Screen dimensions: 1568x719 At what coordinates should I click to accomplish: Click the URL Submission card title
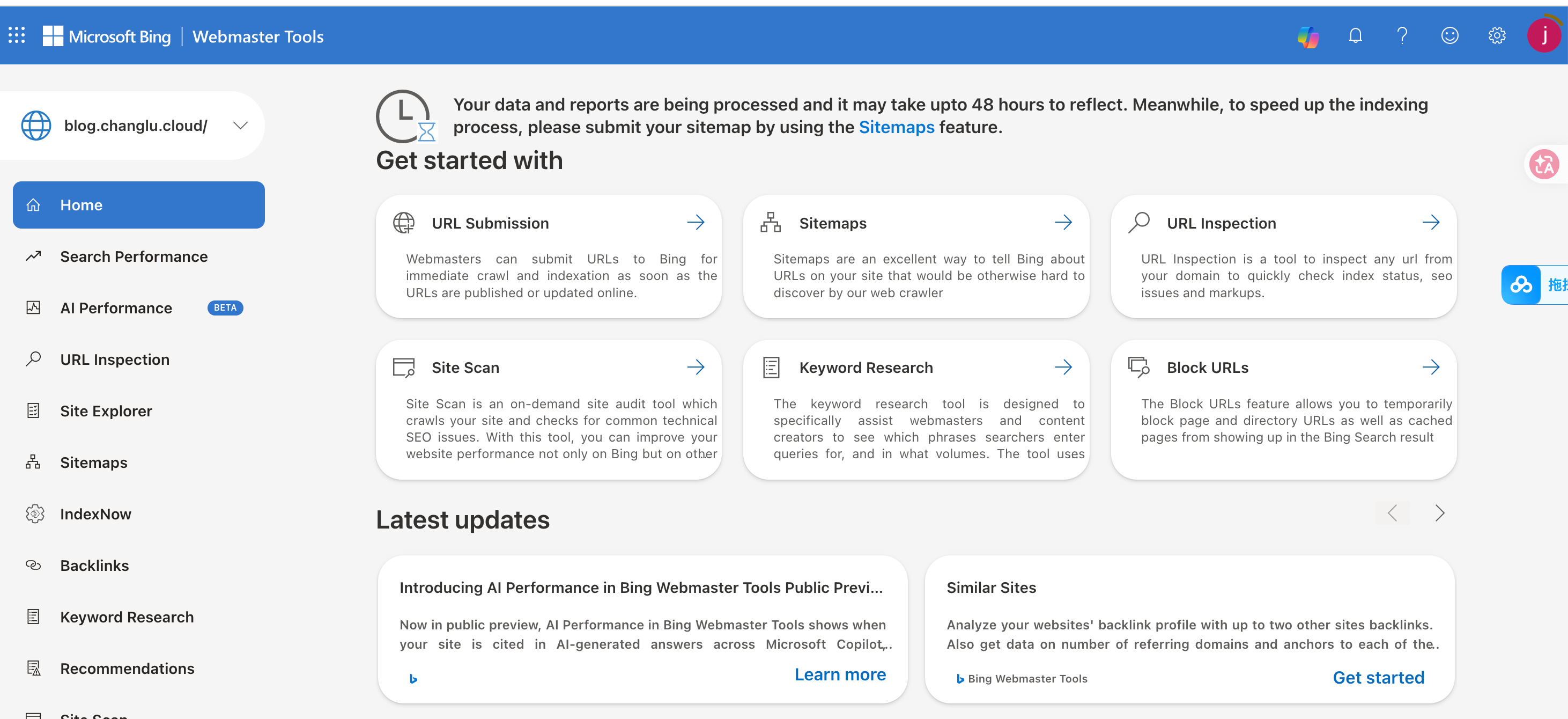(490, 223)
